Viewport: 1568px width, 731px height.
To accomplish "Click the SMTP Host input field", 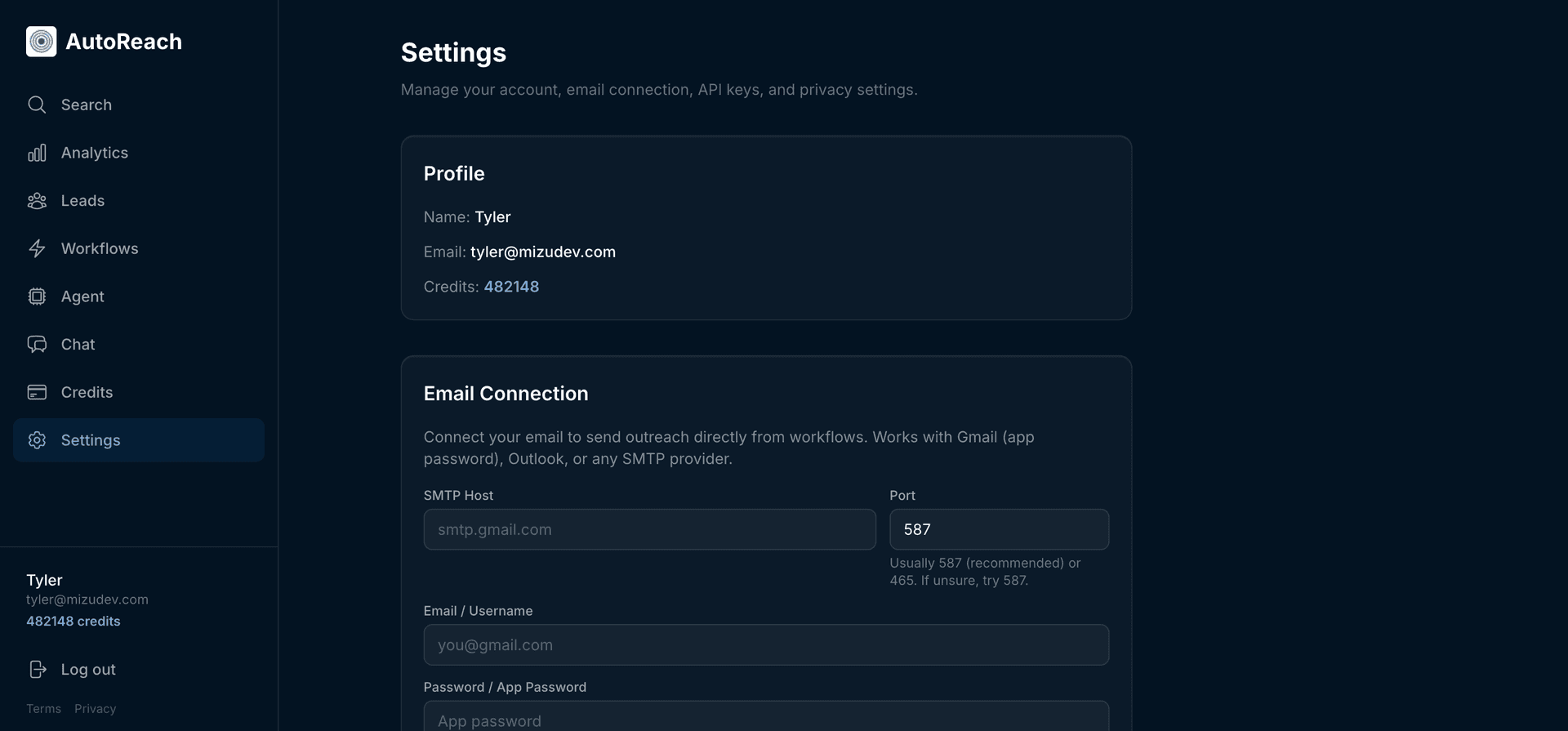I will point(649,529).
